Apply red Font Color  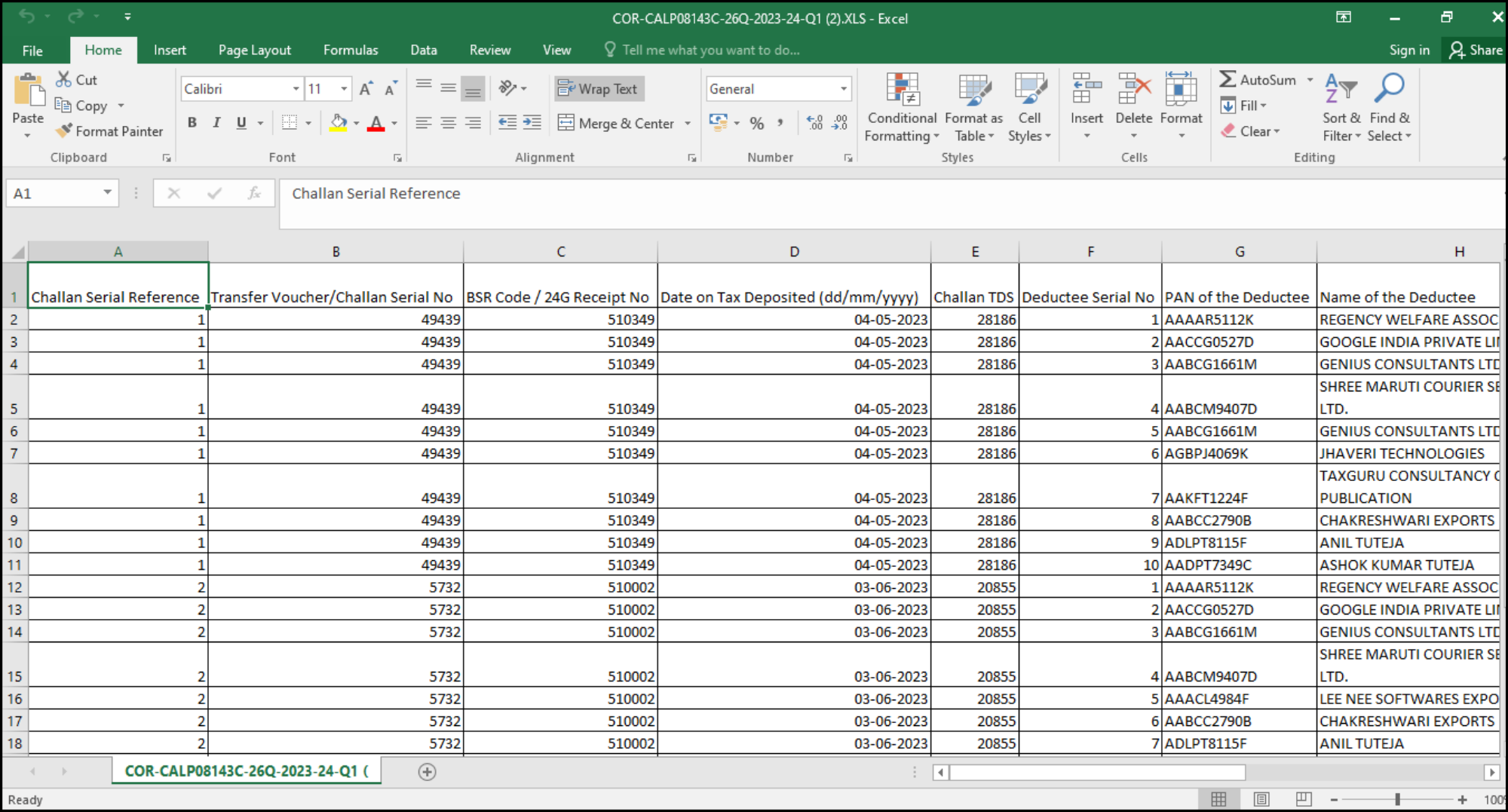376,123
